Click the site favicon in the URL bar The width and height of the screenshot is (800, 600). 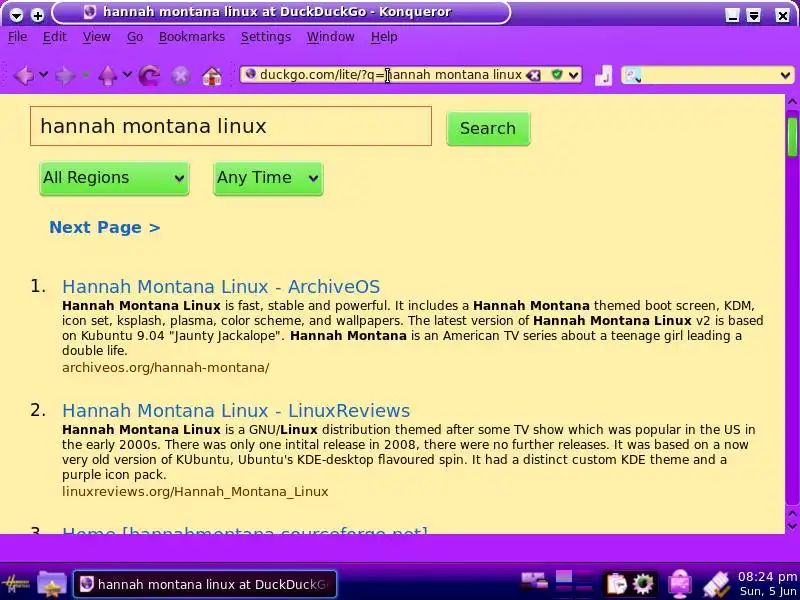tap(251, 74)
